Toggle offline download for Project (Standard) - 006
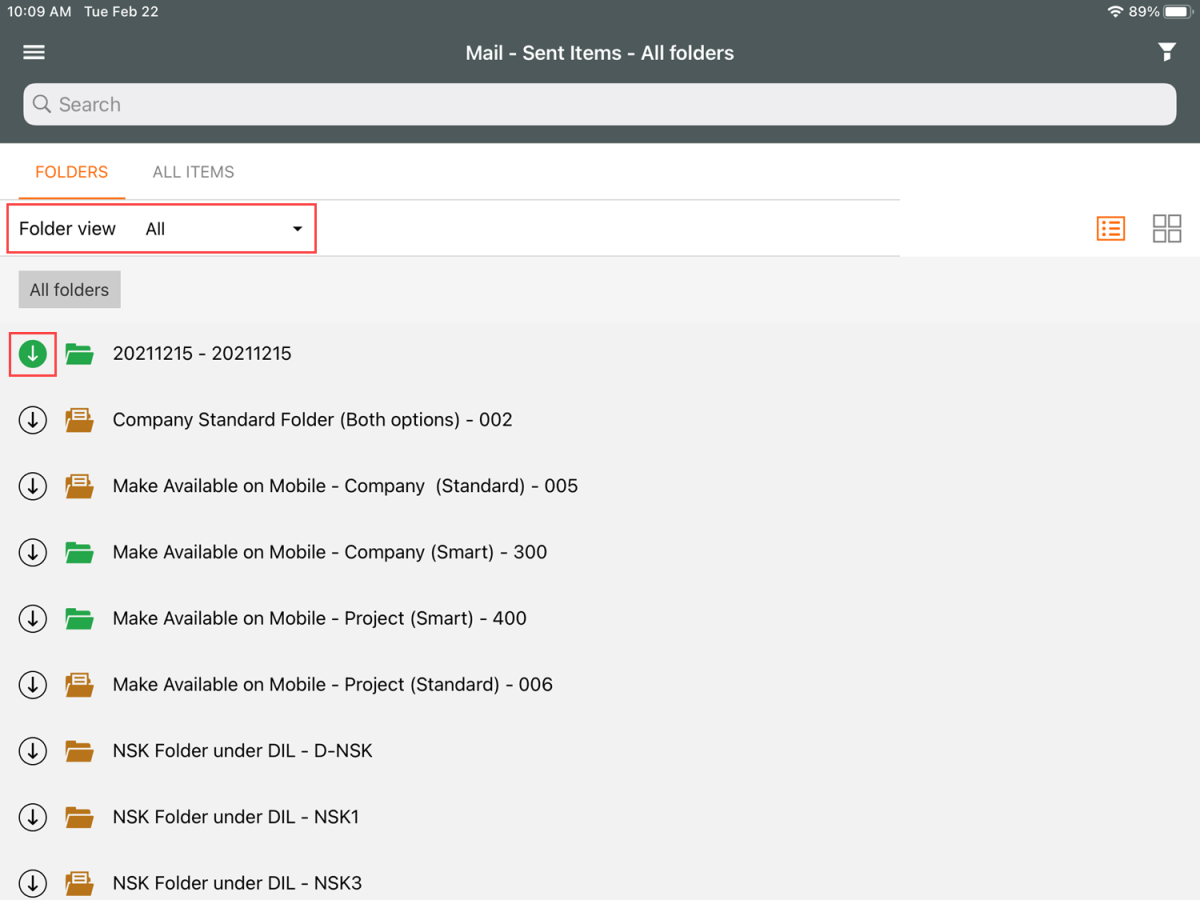The image size is (1200, 900). click(x=33, y=685)
